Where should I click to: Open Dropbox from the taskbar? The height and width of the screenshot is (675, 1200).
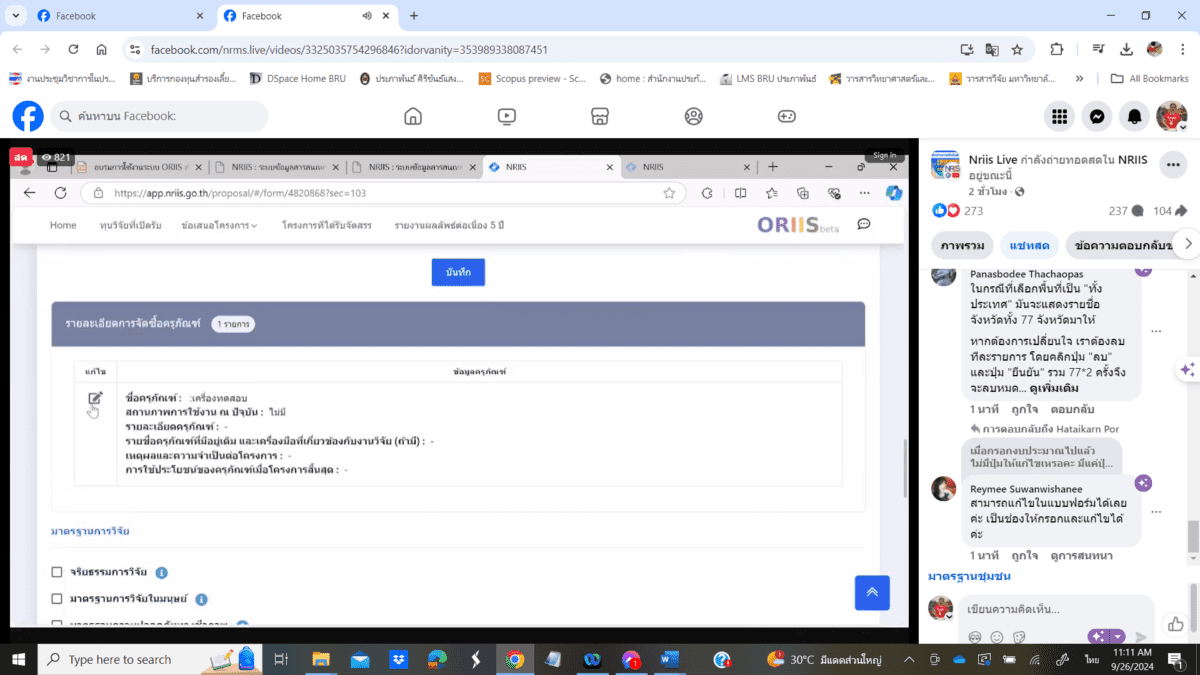coord(399,659)
